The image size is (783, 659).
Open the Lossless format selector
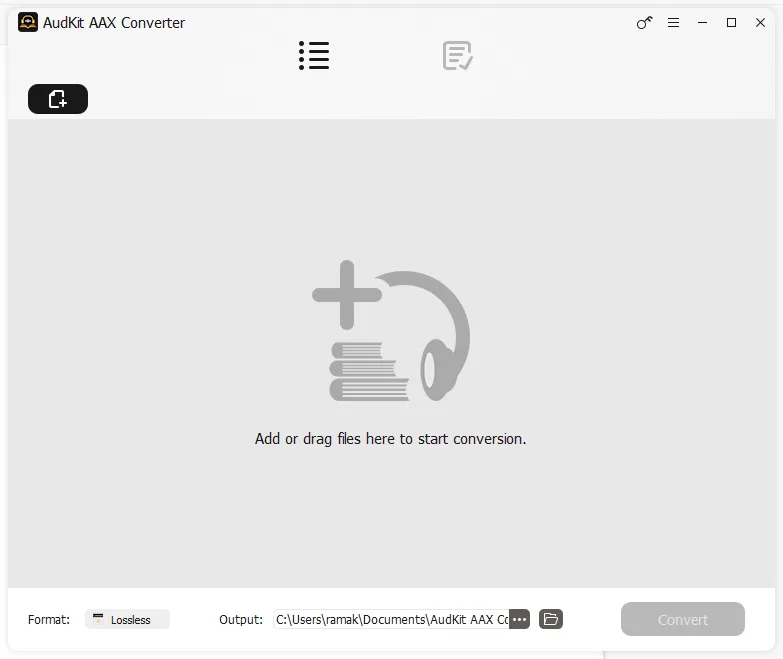[x=127, y=619]
